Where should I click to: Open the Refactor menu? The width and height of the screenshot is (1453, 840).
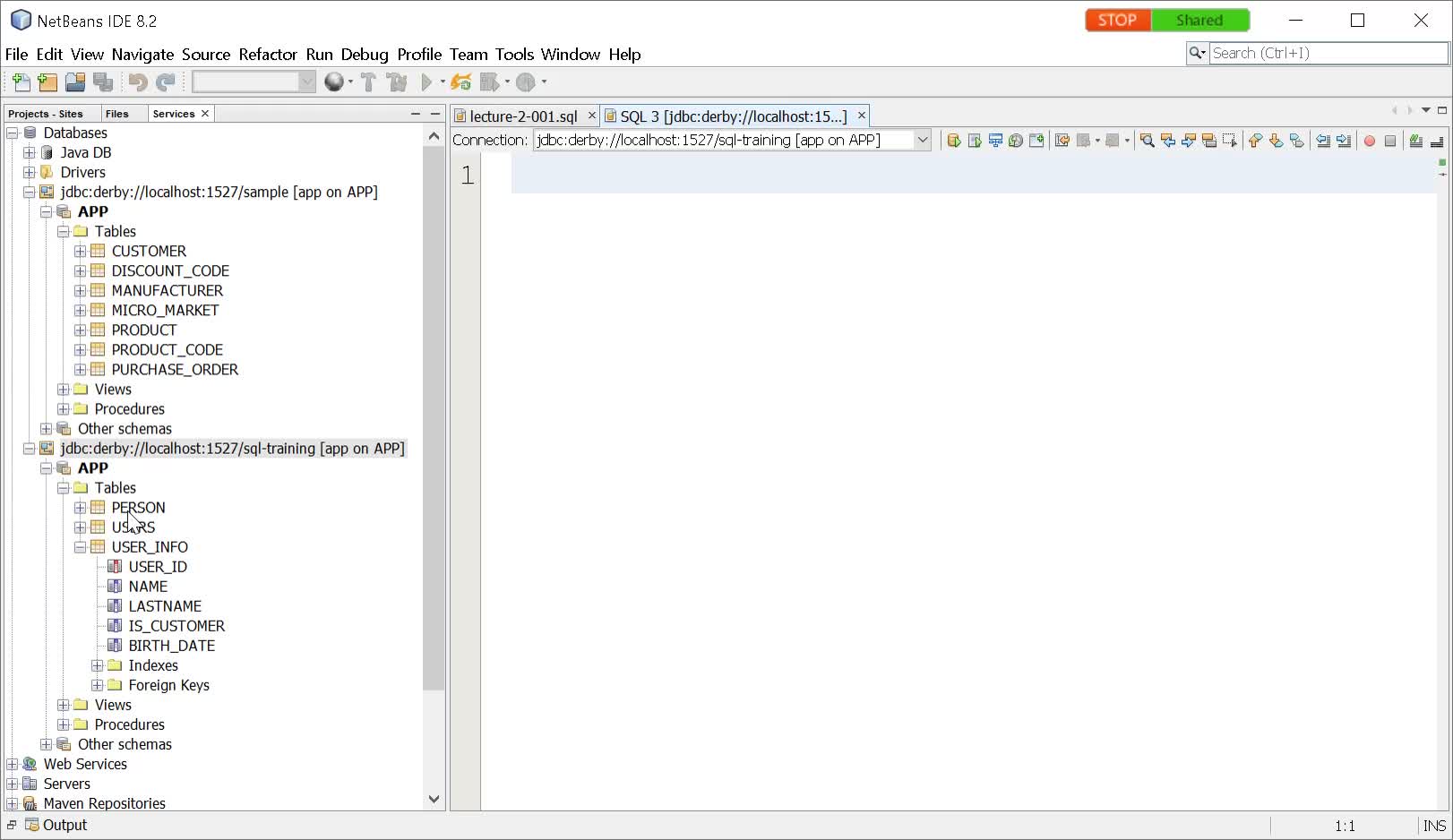click(268, 55)
